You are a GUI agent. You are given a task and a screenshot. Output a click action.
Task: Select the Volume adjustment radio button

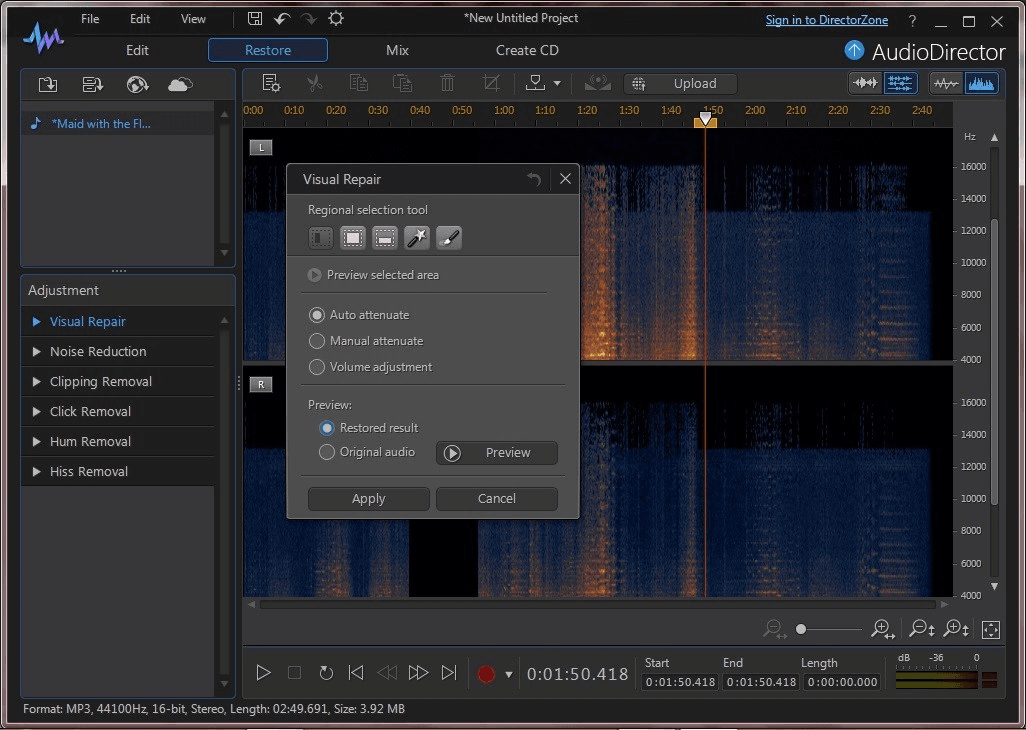pyautogui.click(x=317, y=367)
